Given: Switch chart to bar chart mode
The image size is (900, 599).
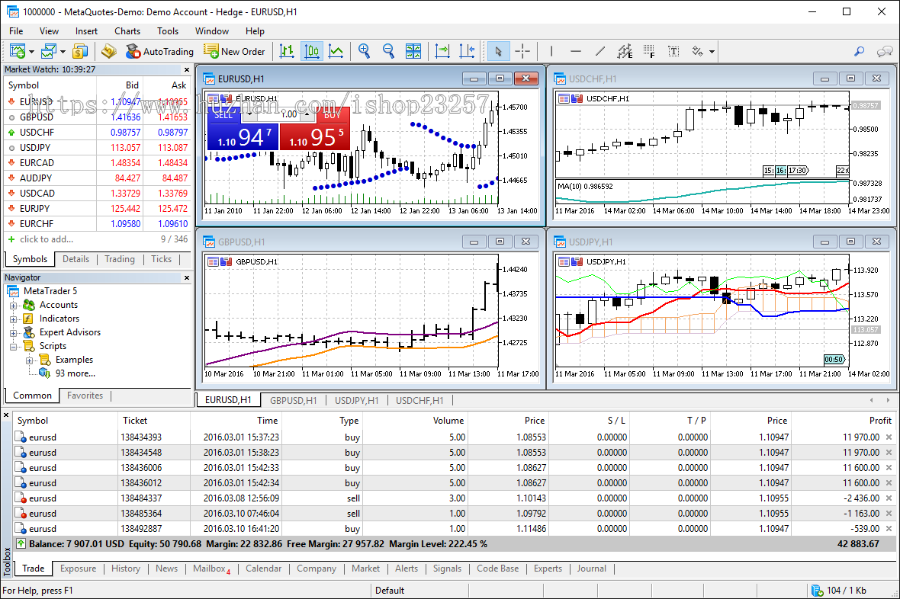Looking at the screenshot, I should (x=286, y=52).
